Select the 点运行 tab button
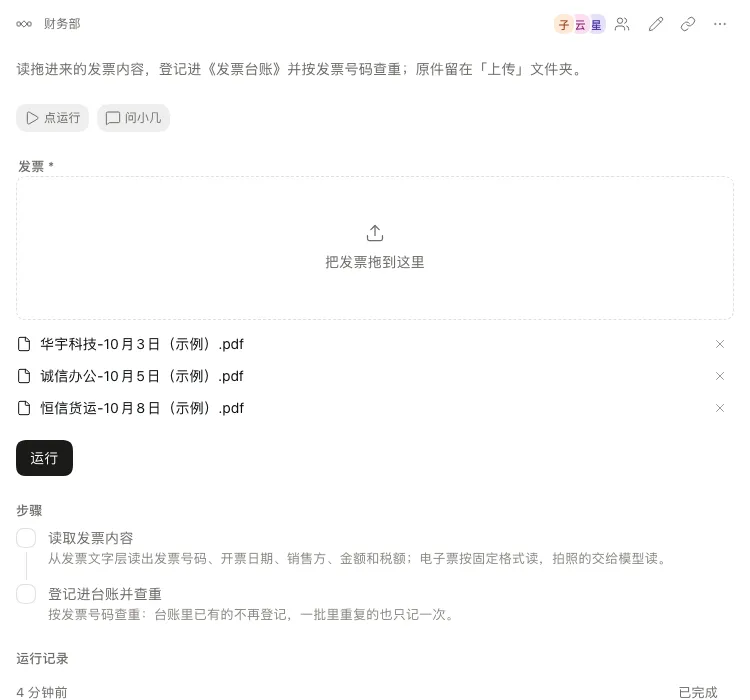This screenshot has height=700, width=750. (53, 118)
